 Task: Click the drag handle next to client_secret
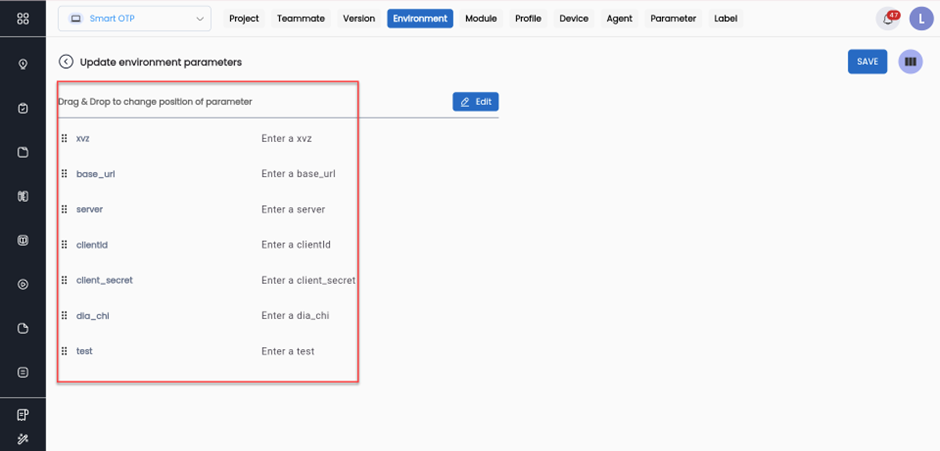click(x=65, y=280)
